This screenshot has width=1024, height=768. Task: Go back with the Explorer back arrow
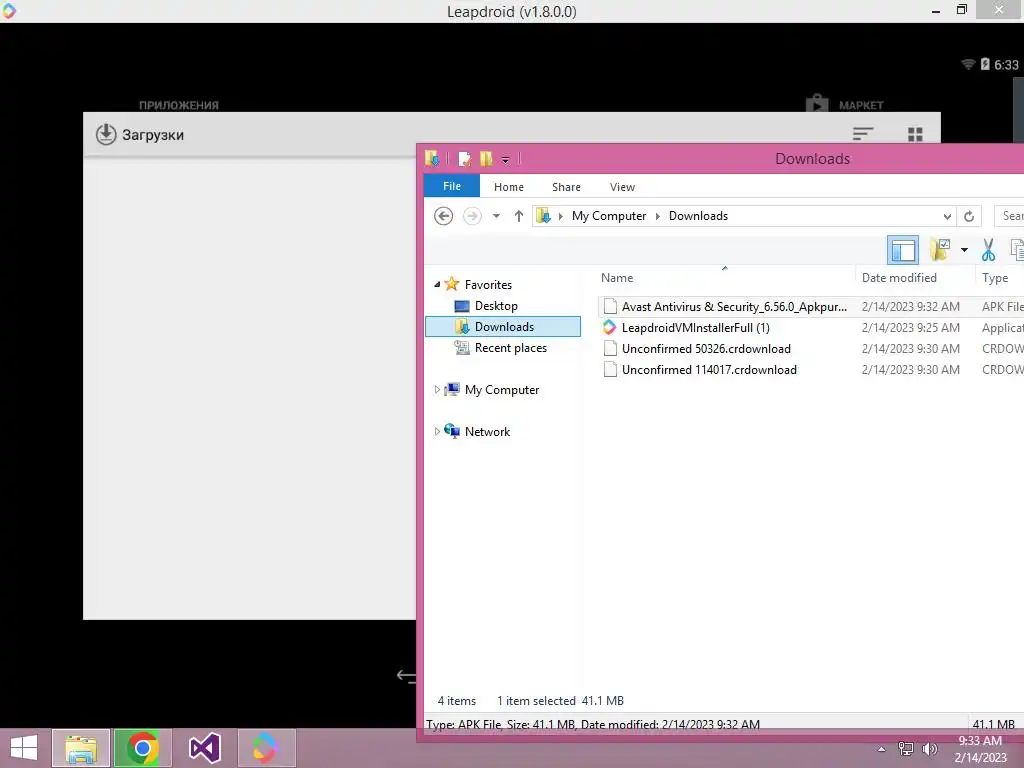pyautogui.click(x=443, y=216)
